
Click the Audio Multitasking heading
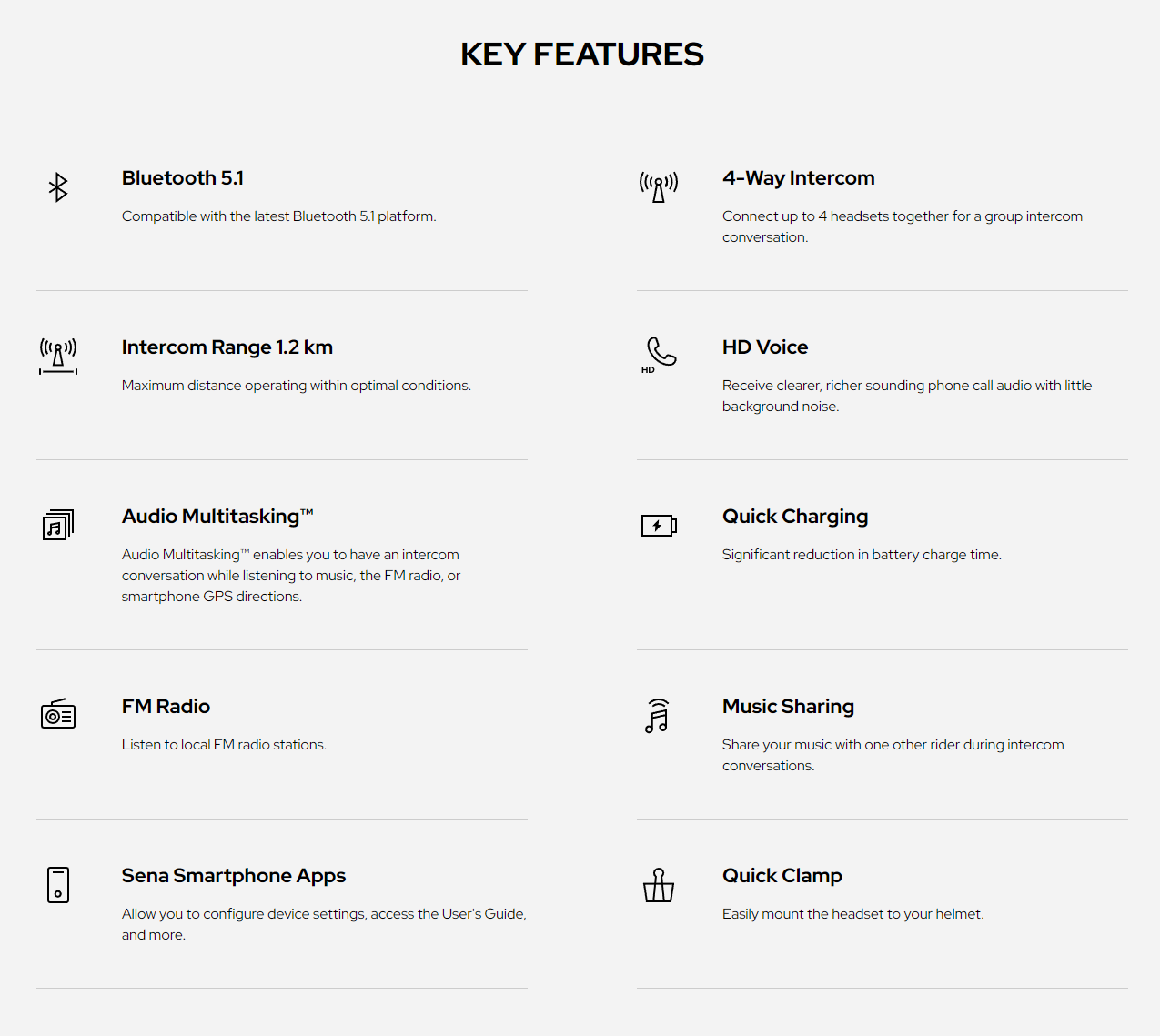(x=217, y=517)
